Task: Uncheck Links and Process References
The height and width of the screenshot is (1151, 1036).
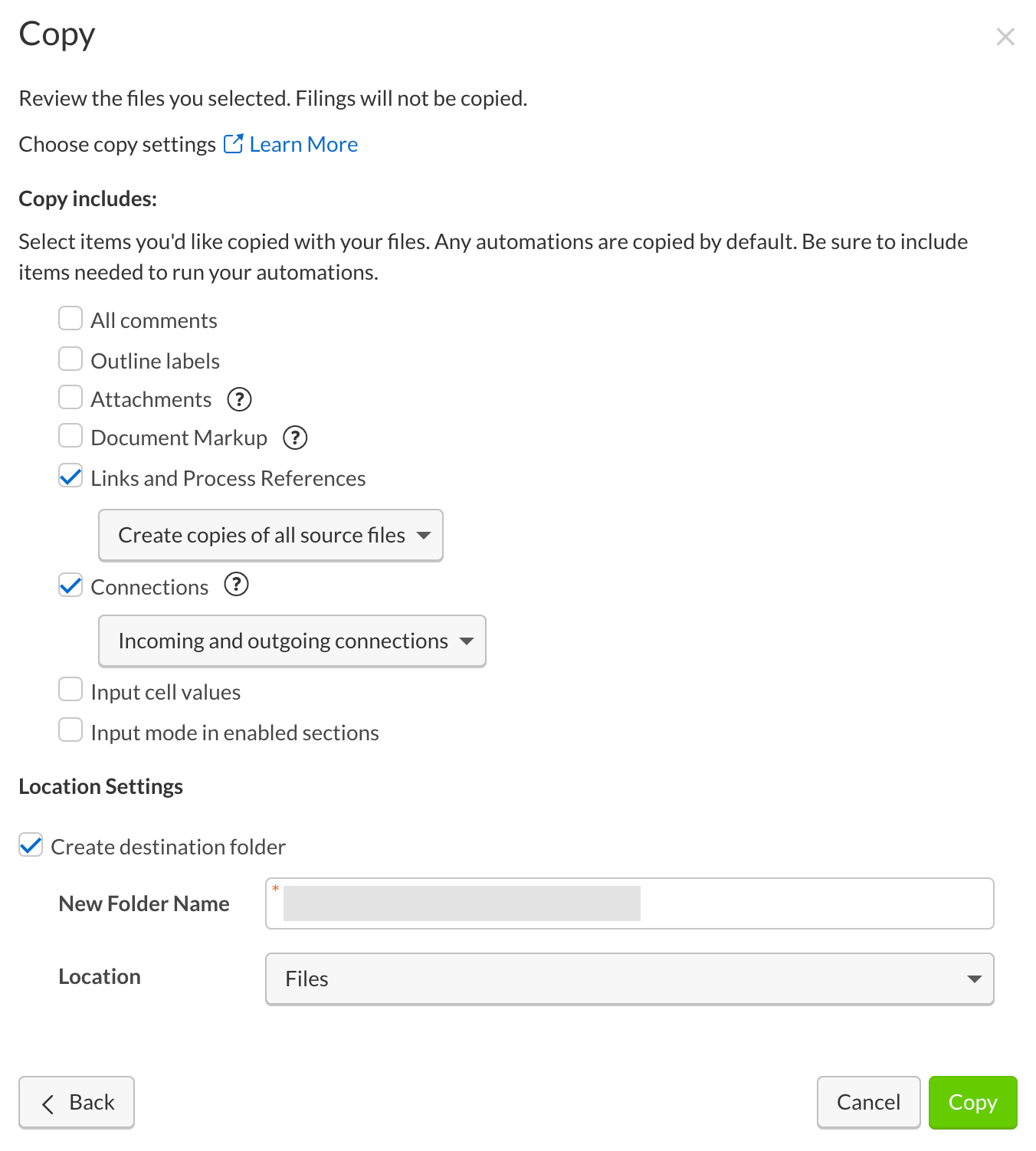Action: pos(70,477)
